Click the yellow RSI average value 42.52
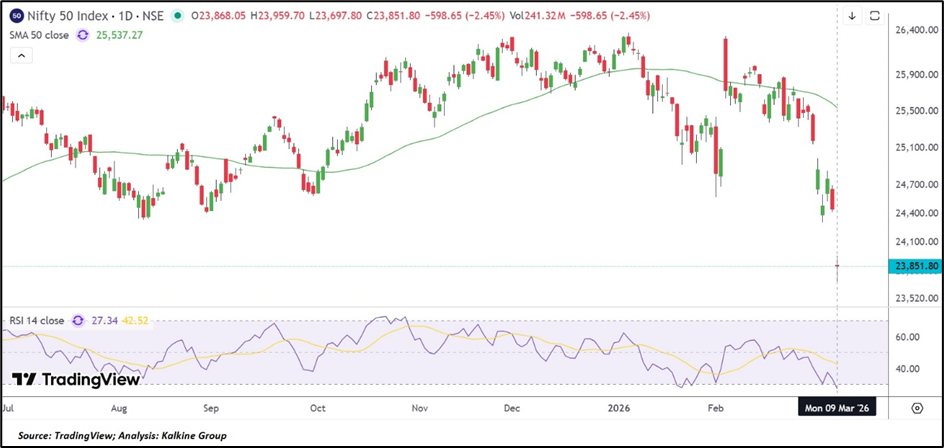This screenshot has height=448, width=944. click(137, 321)
